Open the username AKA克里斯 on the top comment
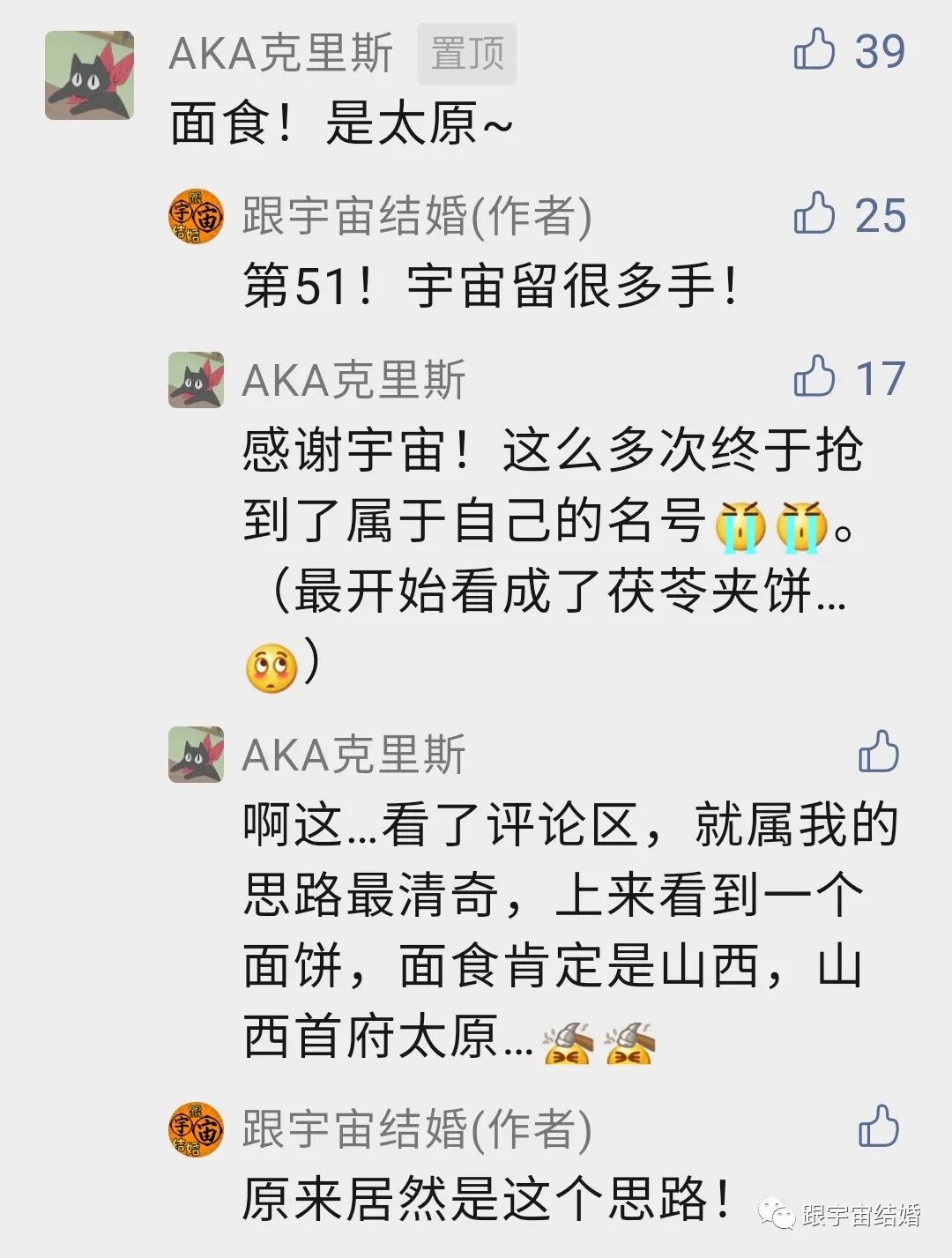The width and height of the screenshot is (952, 1258). click(x=280, y=54)
